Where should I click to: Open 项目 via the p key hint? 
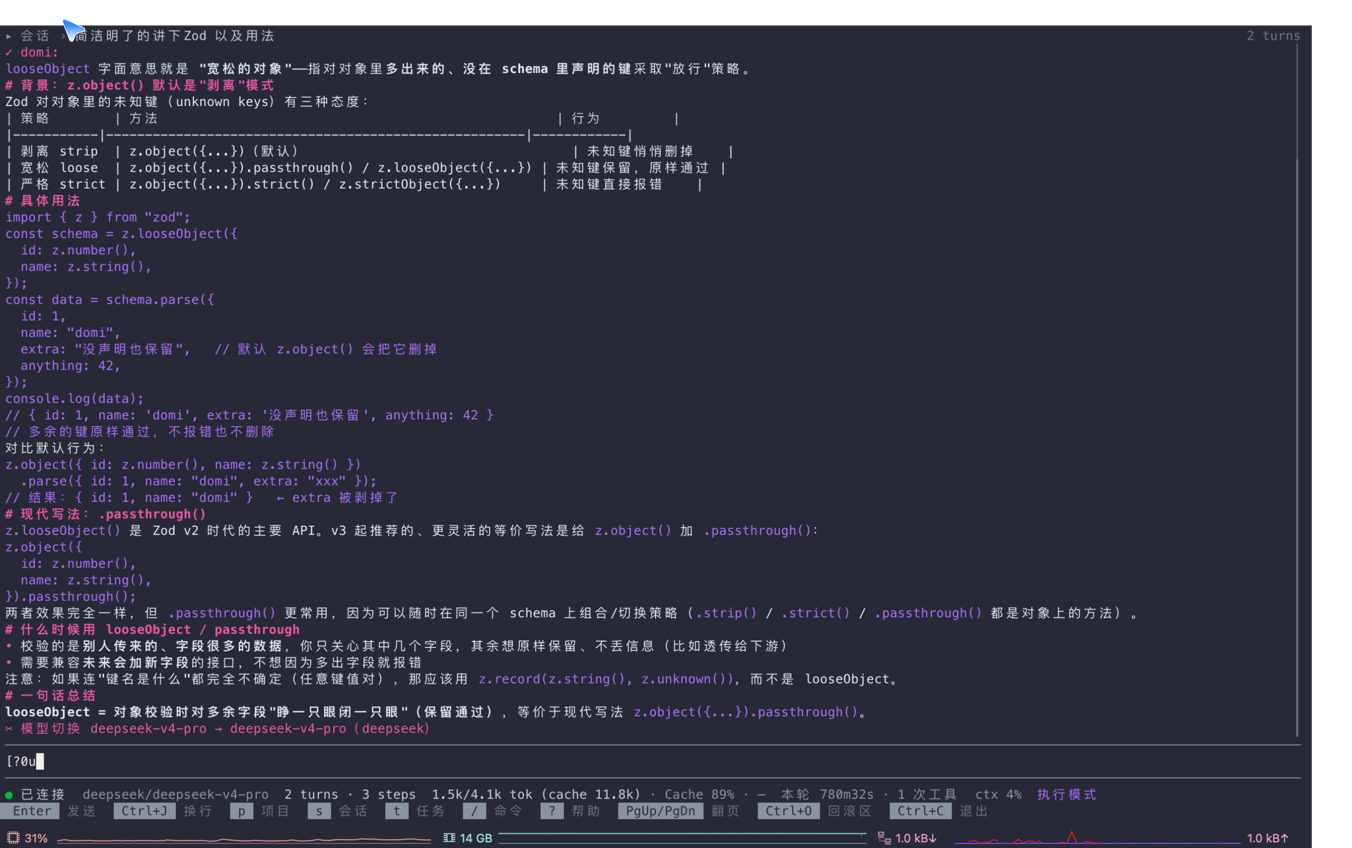(260, 811)
